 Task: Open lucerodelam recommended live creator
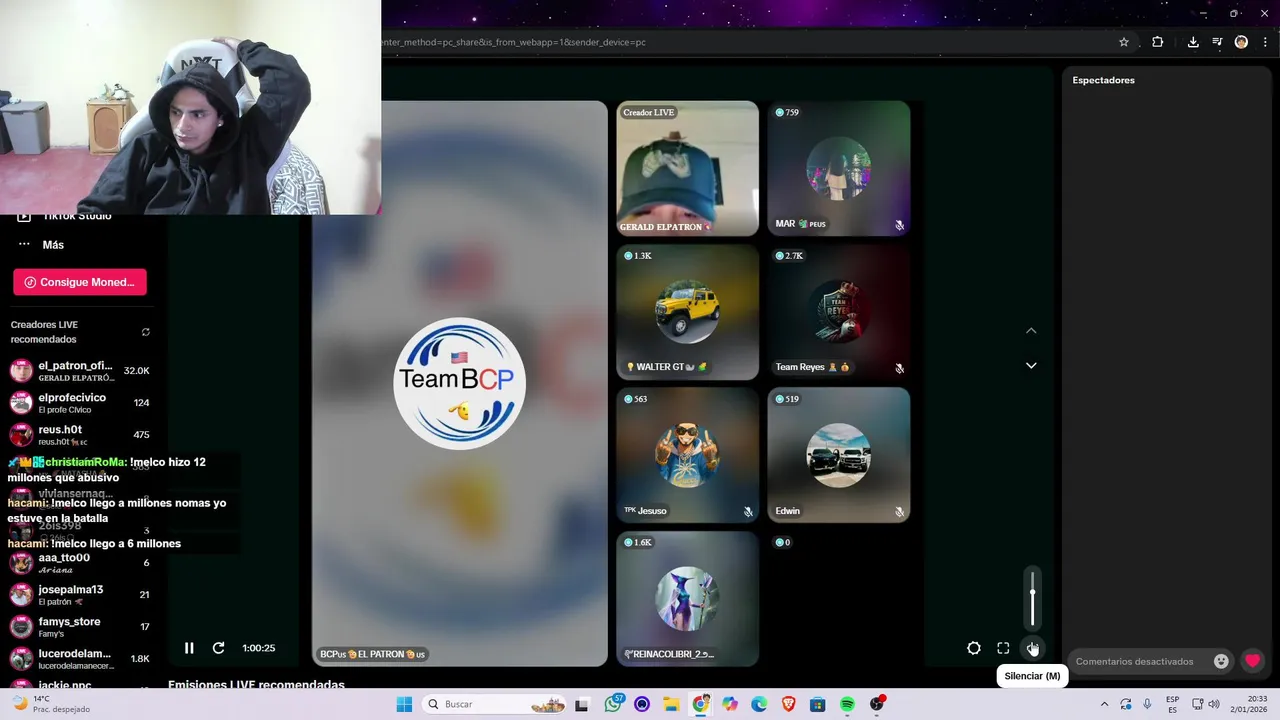click(x=80, y=659)
